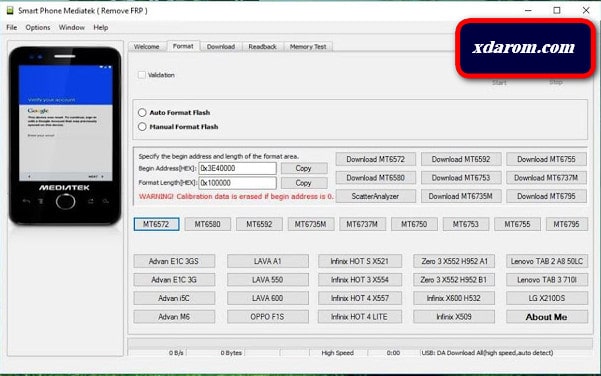The width and height of the screenshot is (601, 376).
Task: Choose the Advan E1C 3GS device
Action: click(x=174, y=261)
